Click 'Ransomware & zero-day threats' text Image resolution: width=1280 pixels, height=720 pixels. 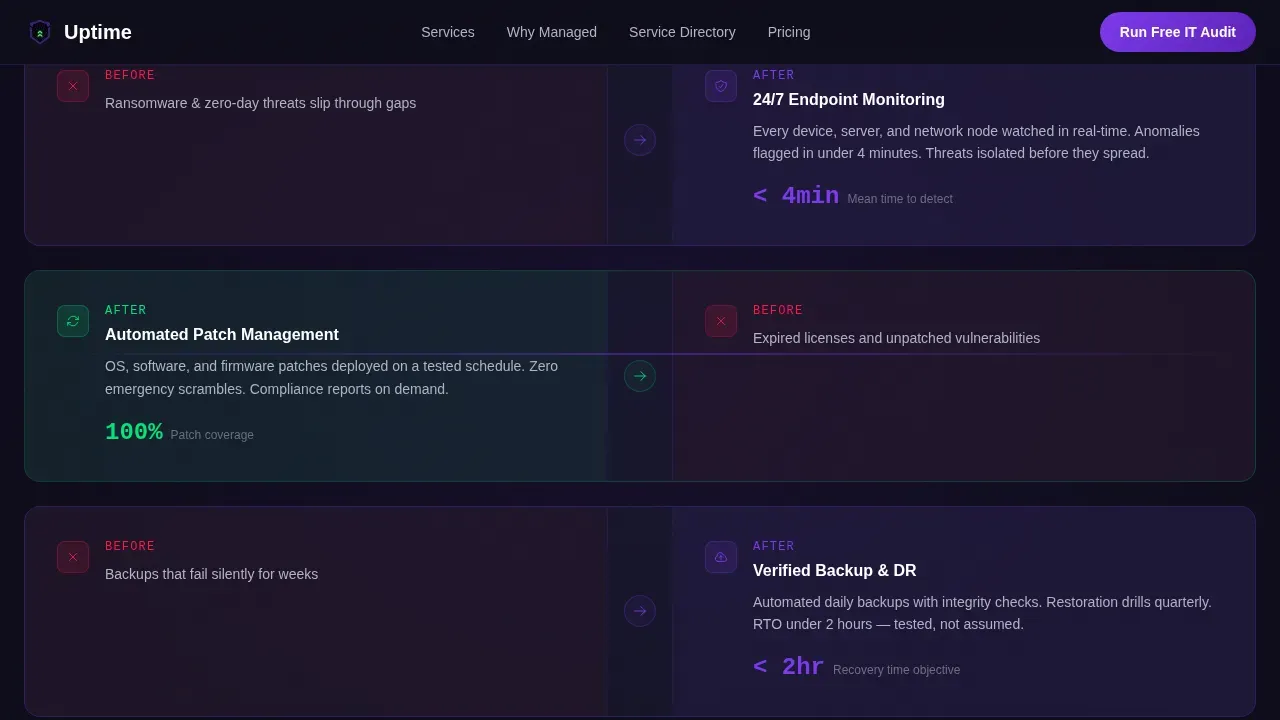261,103
